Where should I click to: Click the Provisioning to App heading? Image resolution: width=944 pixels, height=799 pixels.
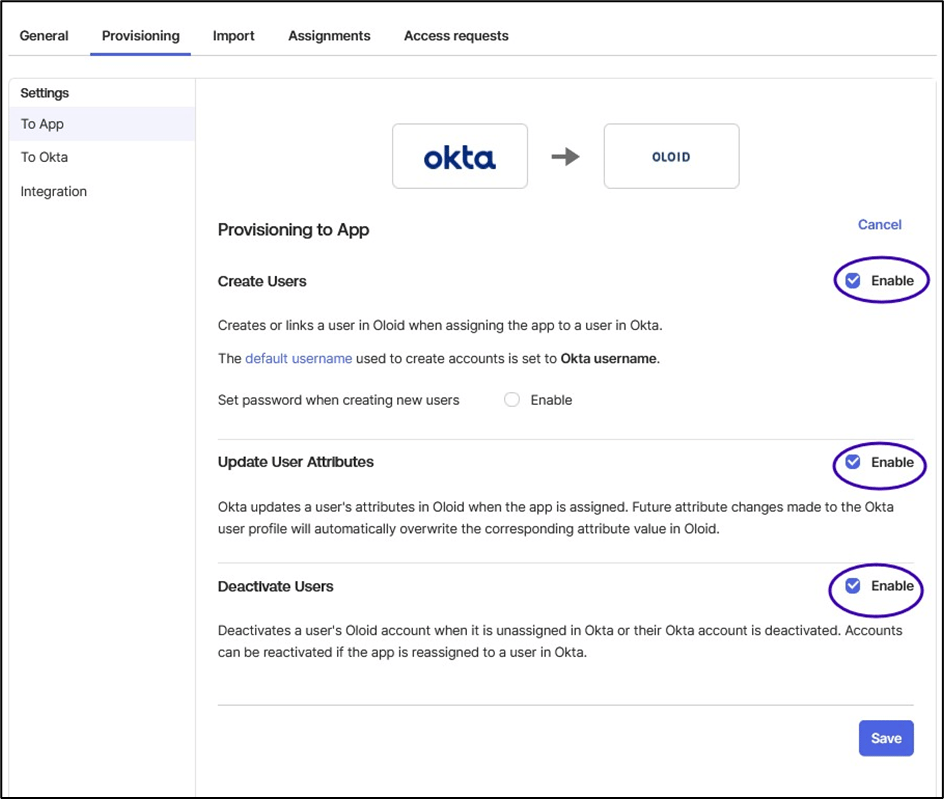point(293,230)
